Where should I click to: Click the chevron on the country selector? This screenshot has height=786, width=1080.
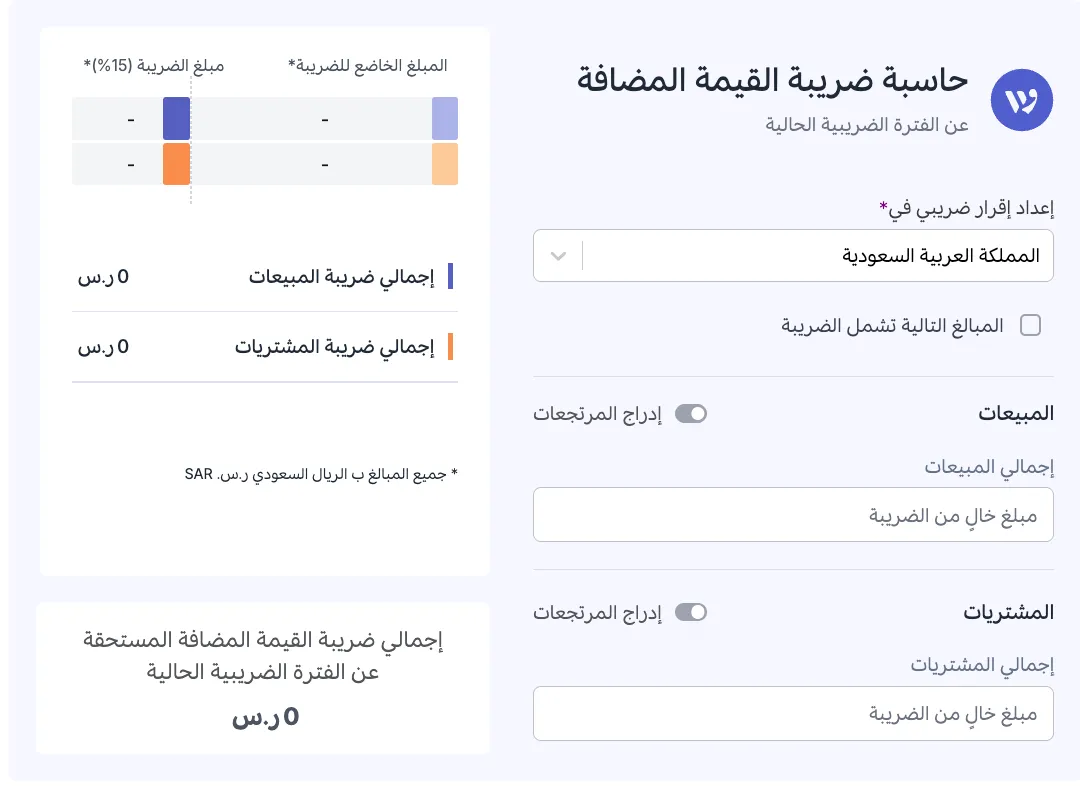click(558, 256)
